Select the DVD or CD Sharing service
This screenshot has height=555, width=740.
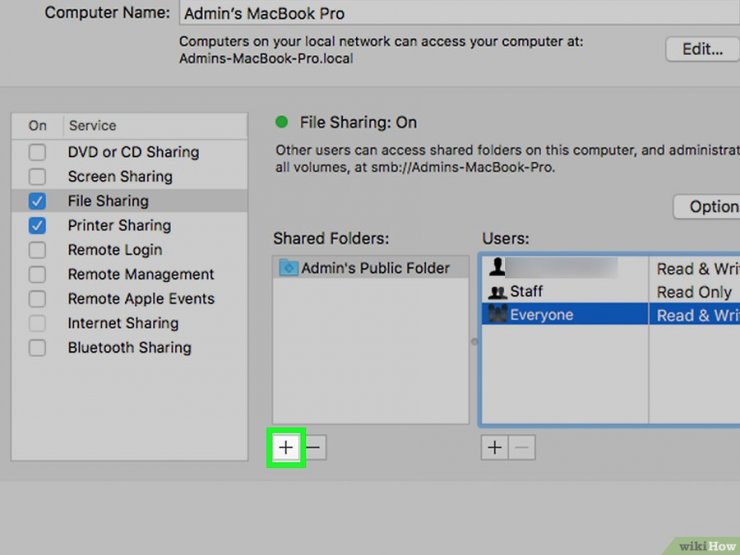click(129, 152)
